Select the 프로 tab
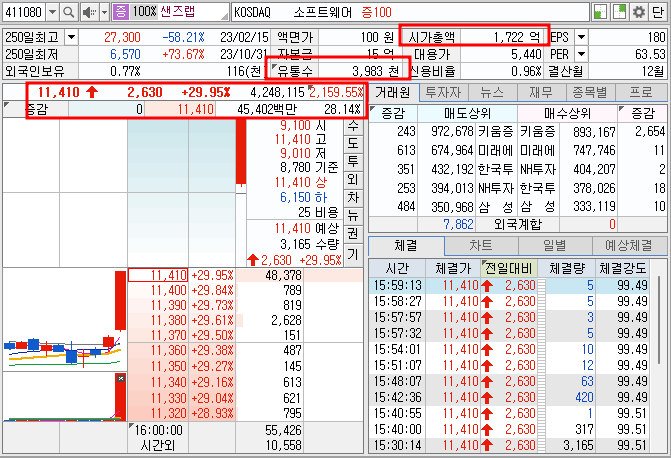Viewport: 671px width, 458px height. coord(641,92)
